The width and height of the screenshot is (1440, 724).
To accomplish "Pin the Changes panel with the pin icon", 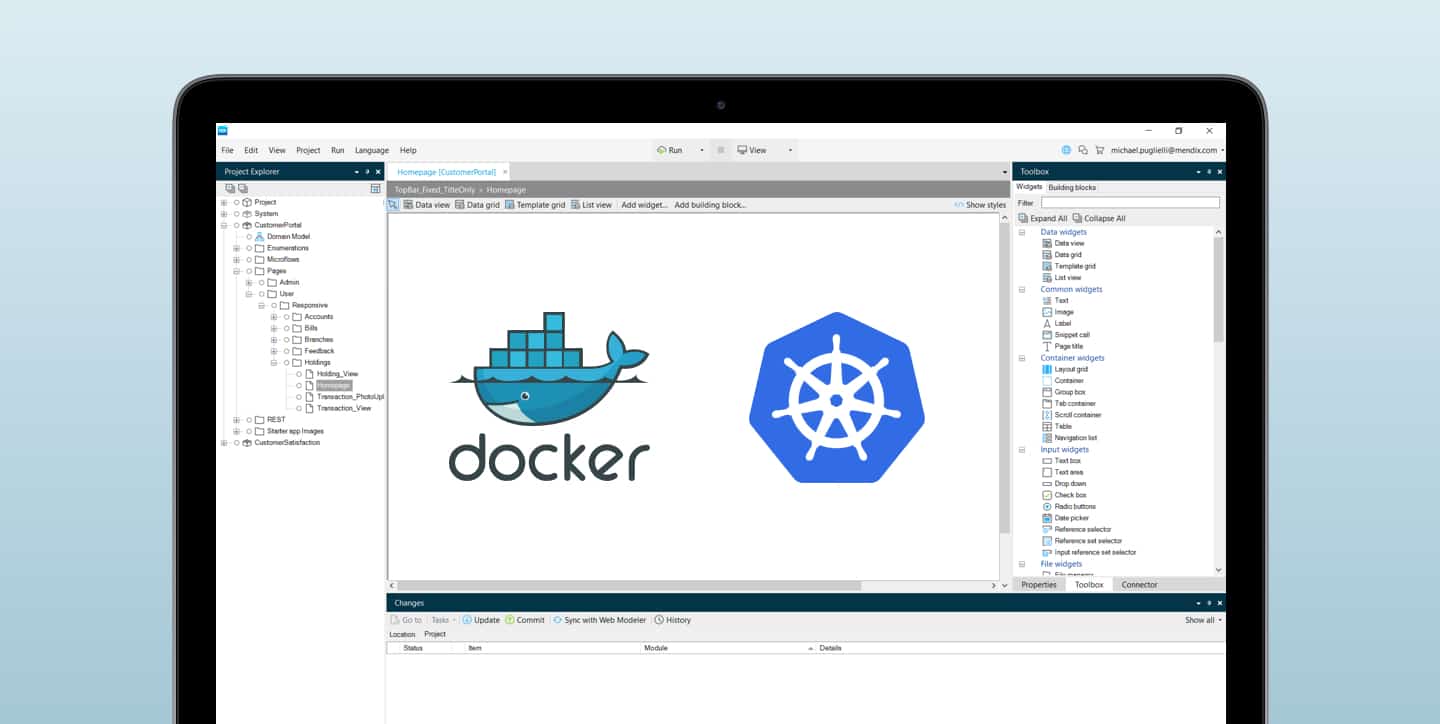I will coord(1208,602).
